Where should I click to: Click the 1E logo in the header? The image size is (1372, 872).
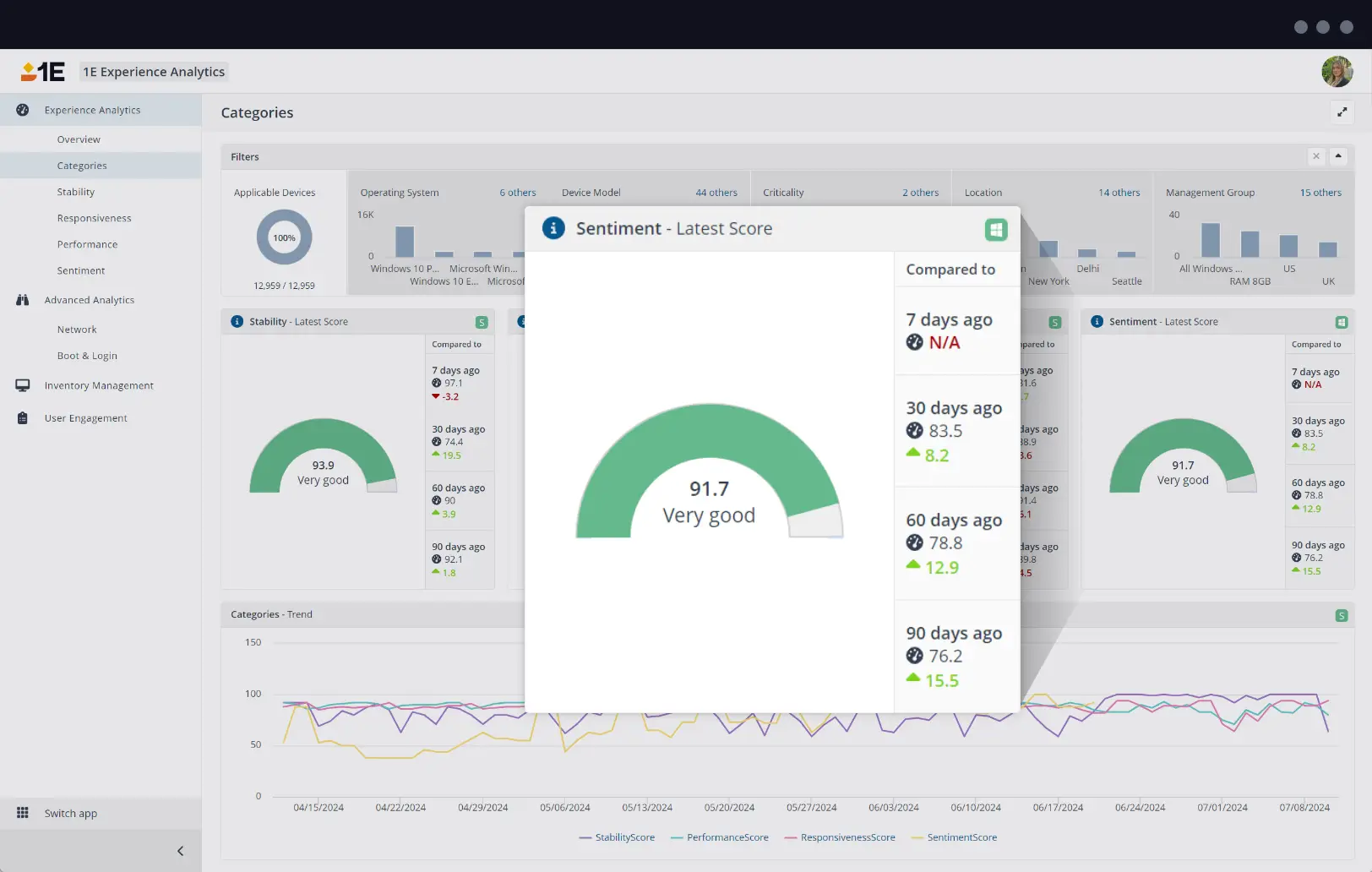coord(41,71)
